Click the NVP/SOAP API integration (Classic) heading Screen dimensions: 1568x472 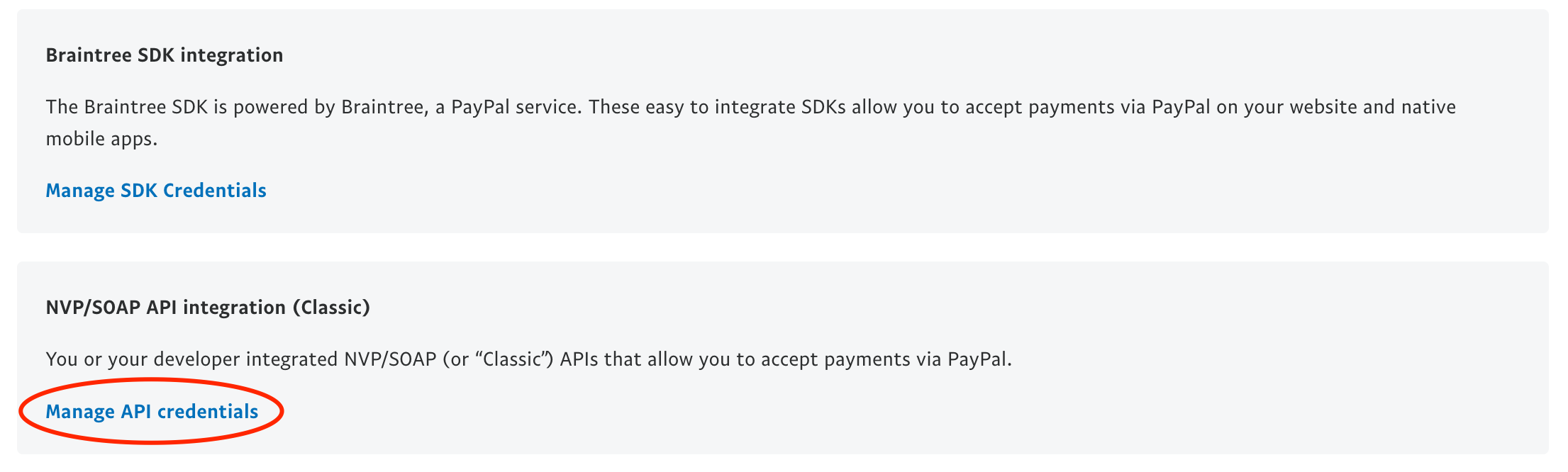tap(208, 308)
